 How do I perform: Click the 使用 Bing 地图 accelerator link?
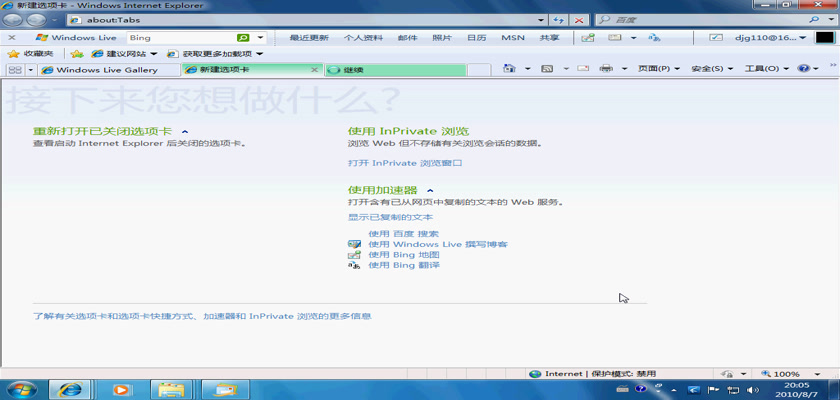pyautogui.click(x=403, y=255)
